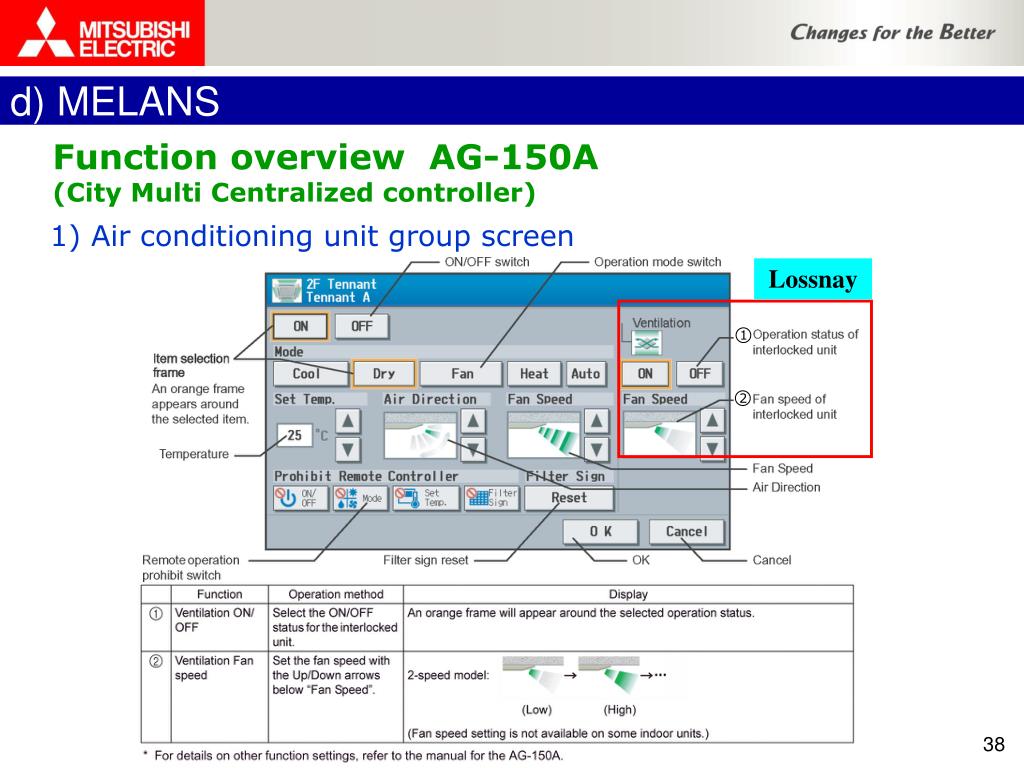
Task: Prohibit remote Set Temp. change
Action: tap(425, 498)
